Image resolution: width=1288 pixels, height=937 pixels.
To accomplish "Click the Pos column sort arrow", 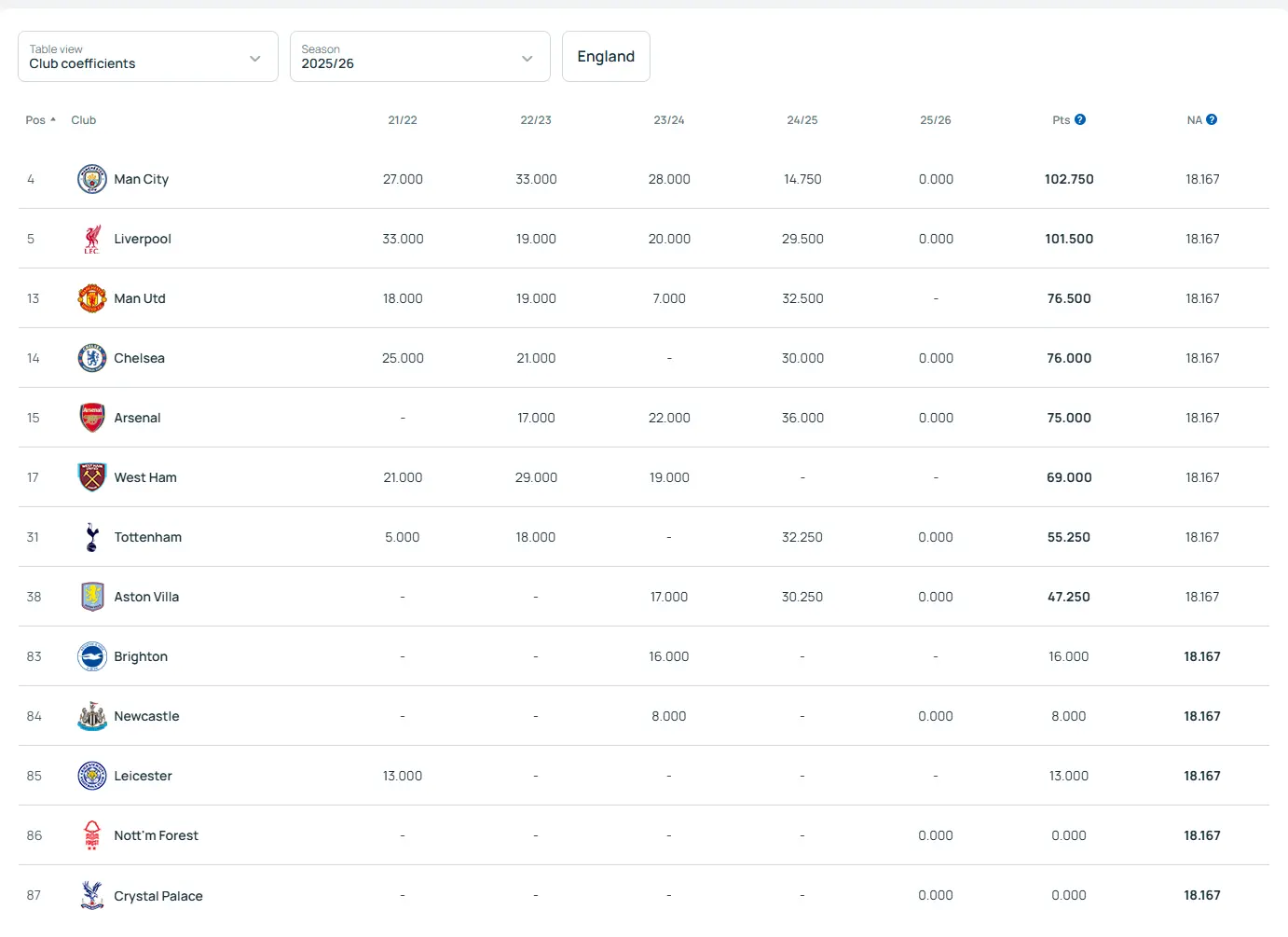I will [x=53, y=119].
